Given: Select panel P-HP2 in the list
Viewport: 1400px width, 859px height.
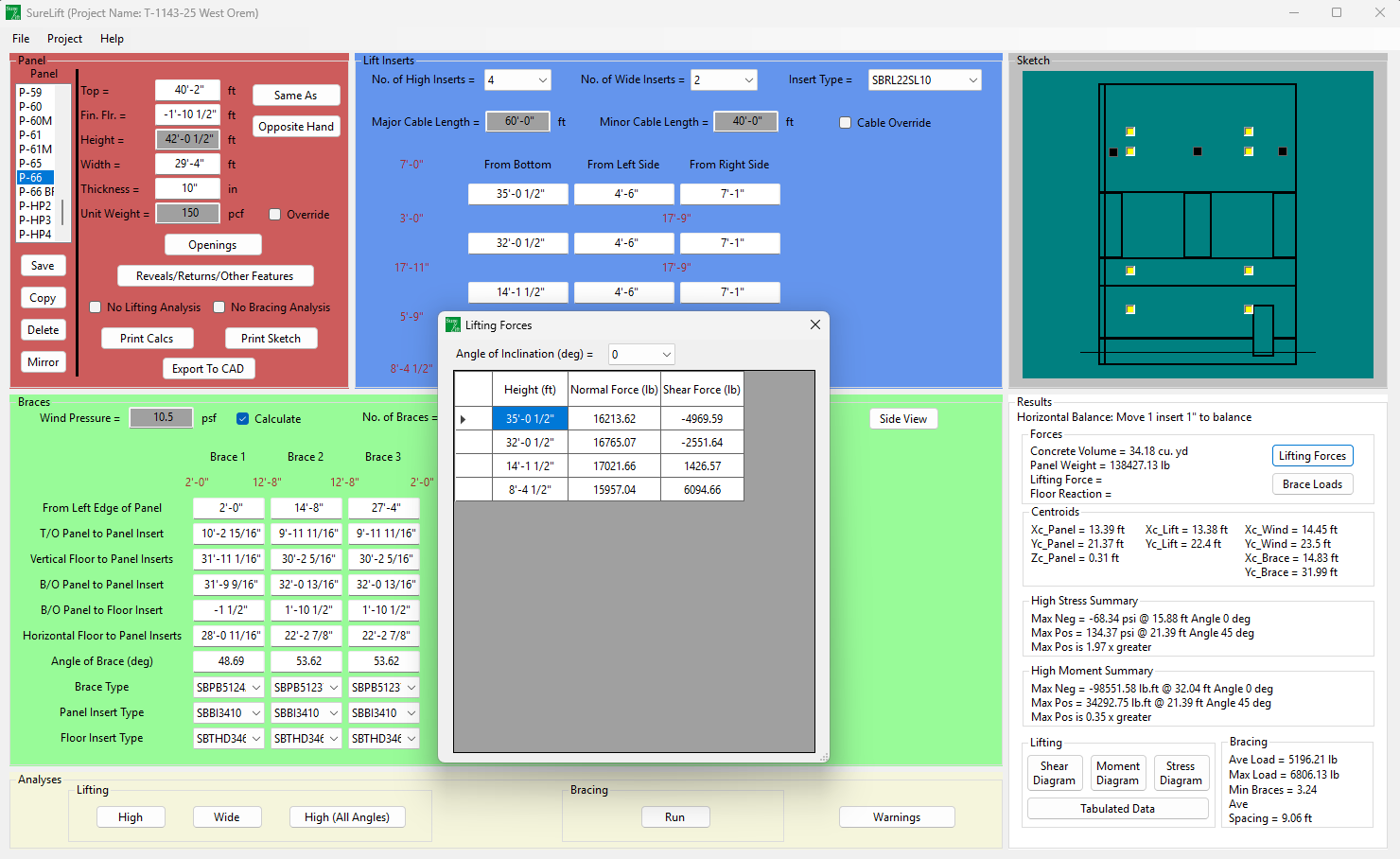Looking at the screenshot, I should click(x=35, y=205).
